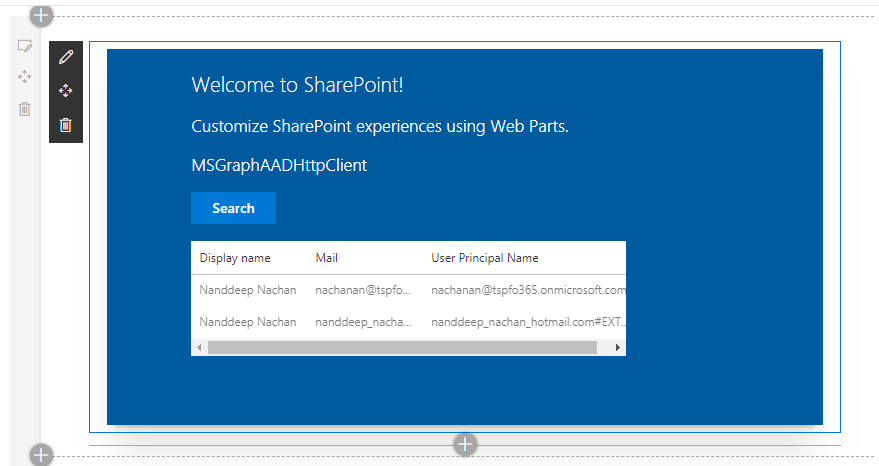Click the Mail column header
The width and height of the screenshot is (879, 466).
[x=327, y=258]
